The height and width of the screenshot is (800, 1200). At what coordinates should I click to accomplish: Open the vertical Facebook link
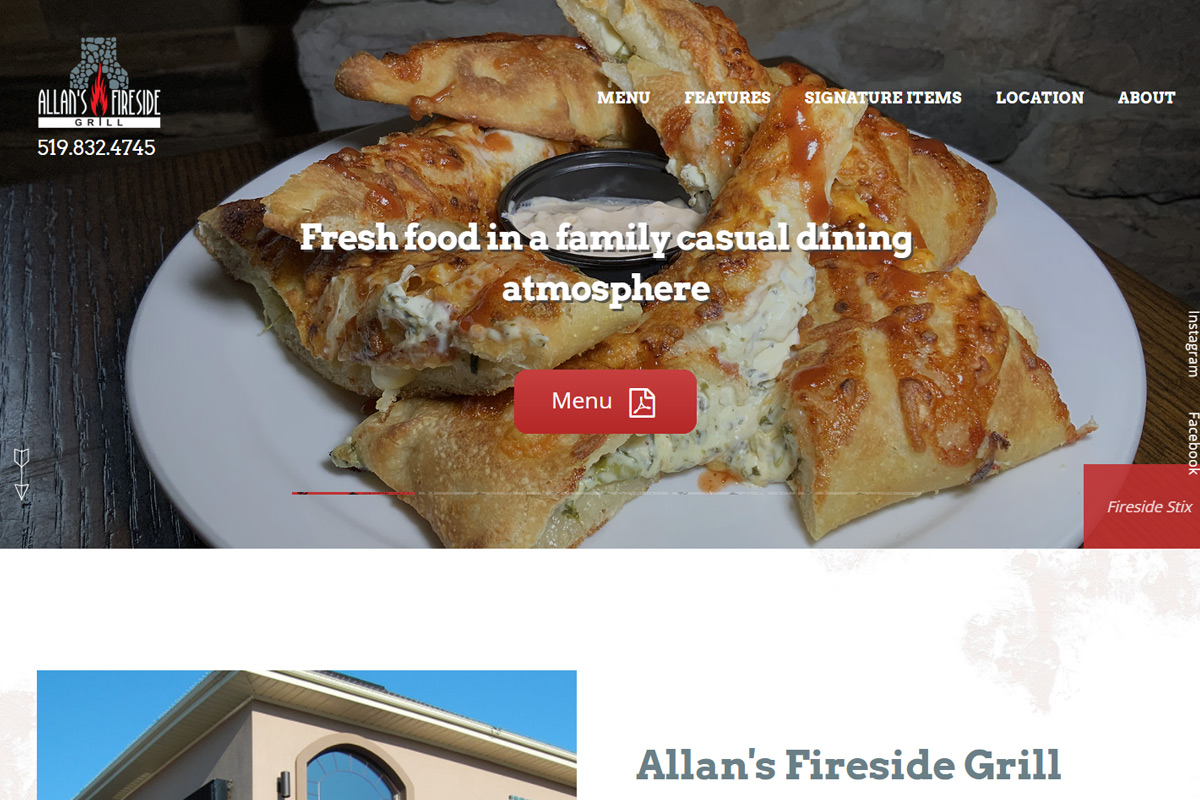point(1192,443)
